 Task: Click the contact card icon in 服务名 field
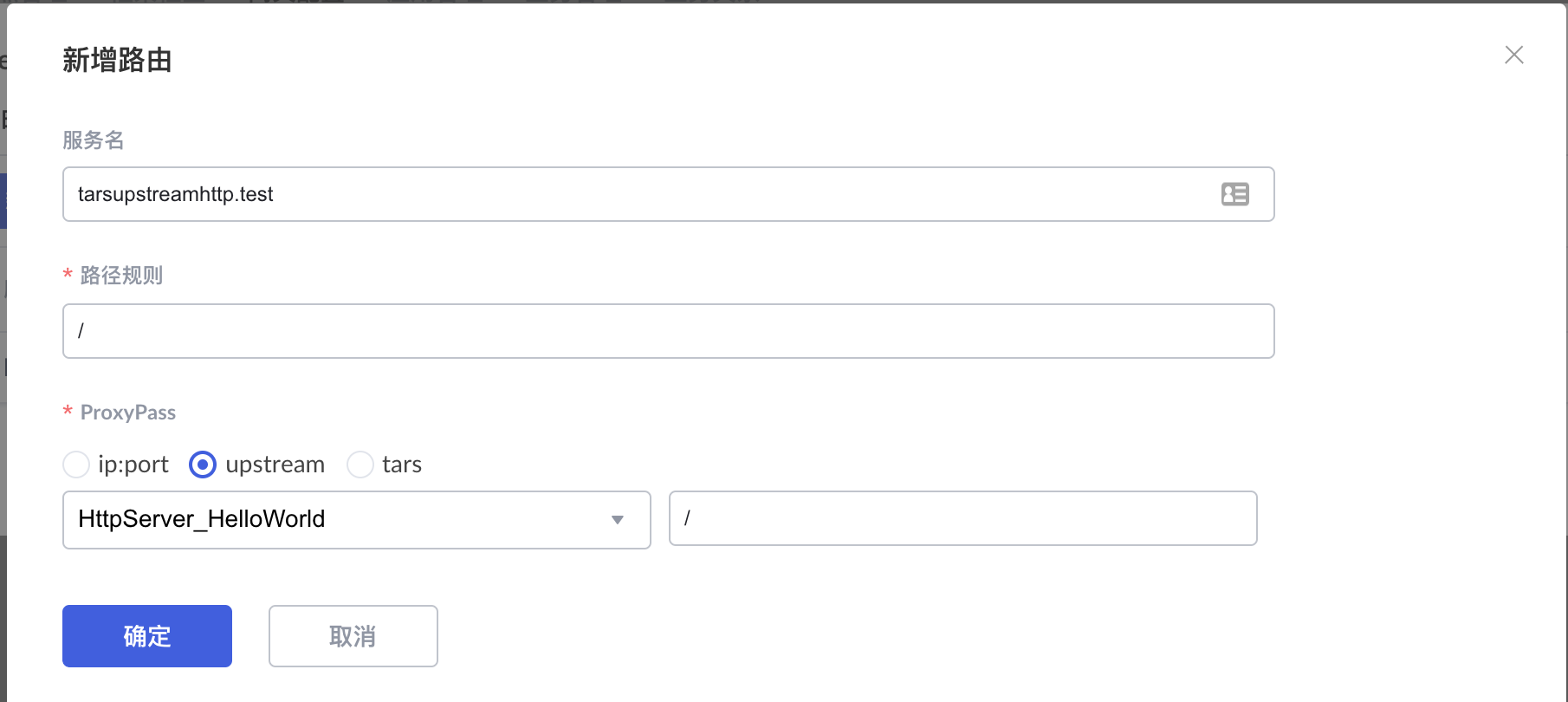click(1235, 194)
